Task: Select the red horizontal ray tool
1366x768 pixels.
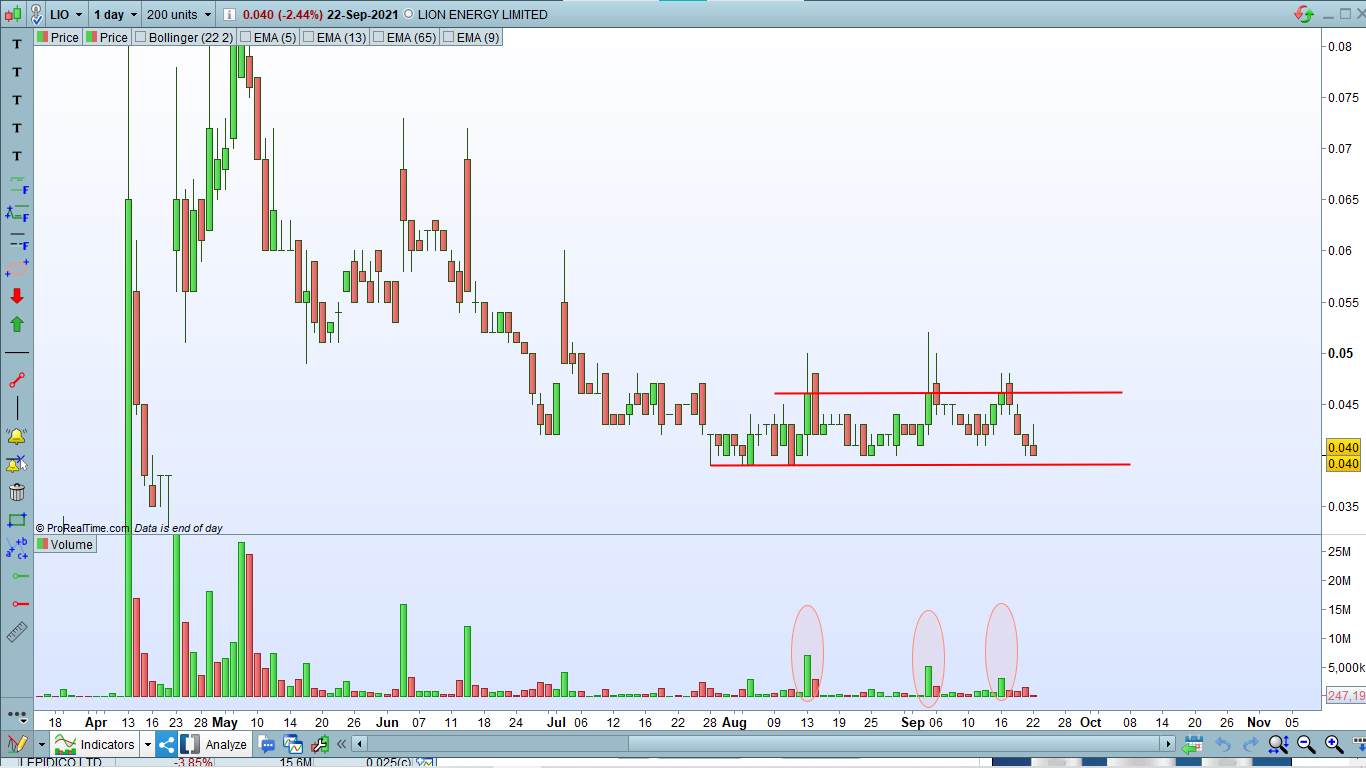Action: pyautogui.click(x=19, y=604)
